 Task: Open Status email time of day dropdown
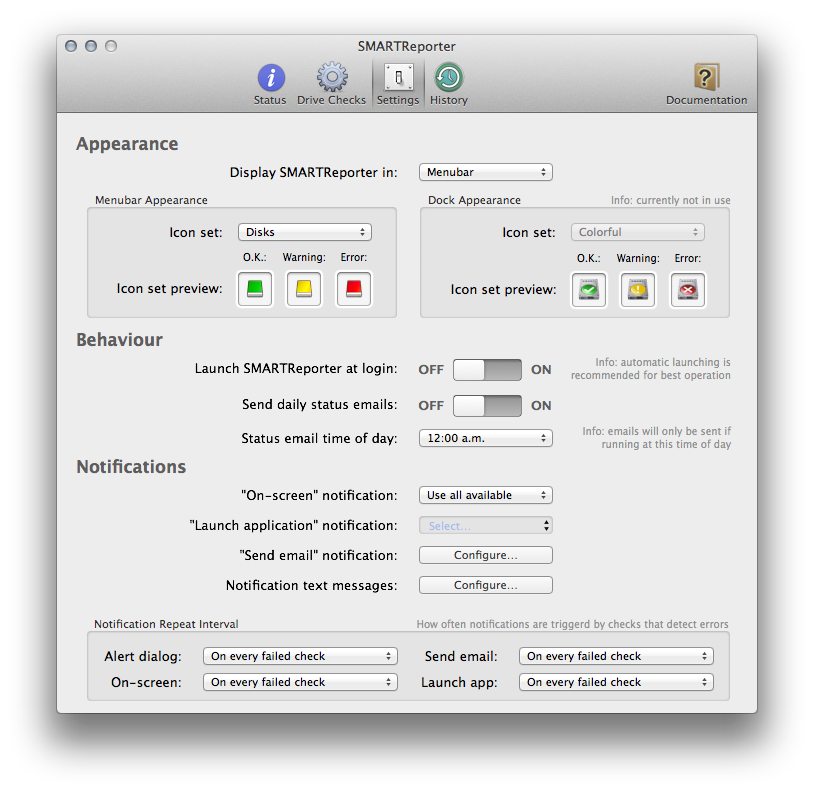[x=486, y=438]
